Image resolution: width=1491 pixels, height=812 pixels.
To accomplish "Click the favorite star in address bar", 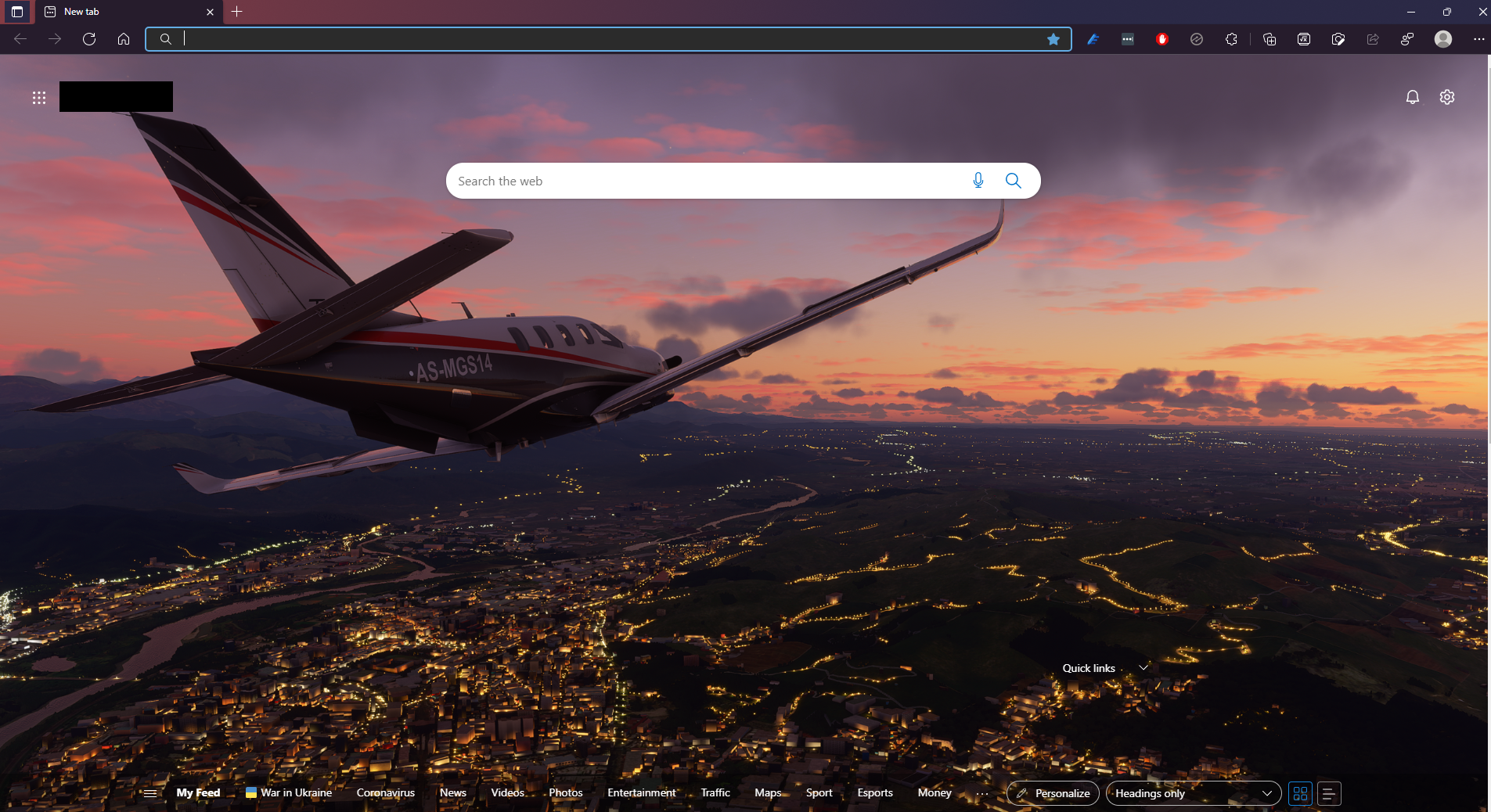I will tap(1053, 39).
